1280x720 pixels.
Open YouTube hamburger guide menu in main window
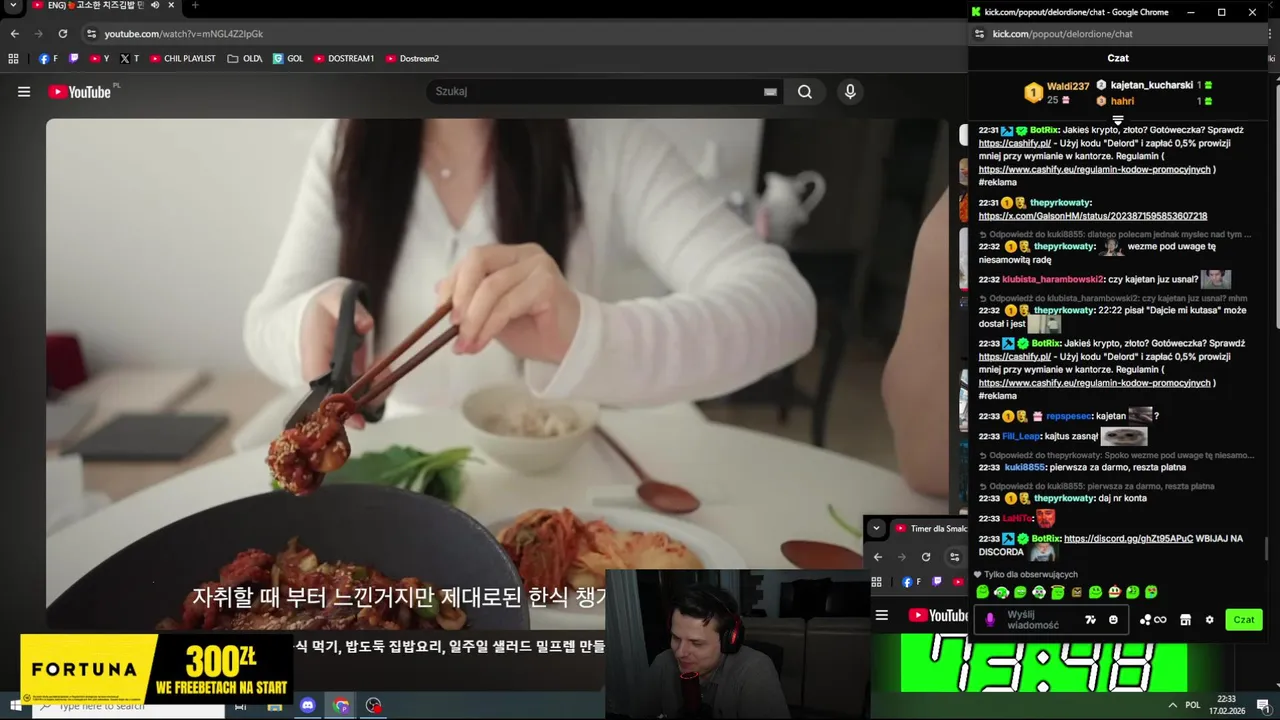pyautogui.click(x=24, y=92)
